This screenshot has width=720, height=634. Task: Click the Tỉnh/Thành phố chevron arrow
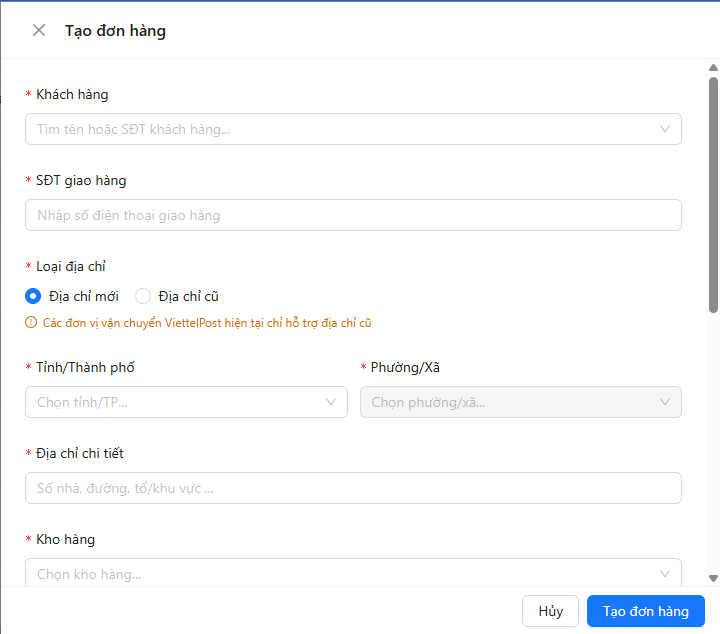click(x=331, y=402)
